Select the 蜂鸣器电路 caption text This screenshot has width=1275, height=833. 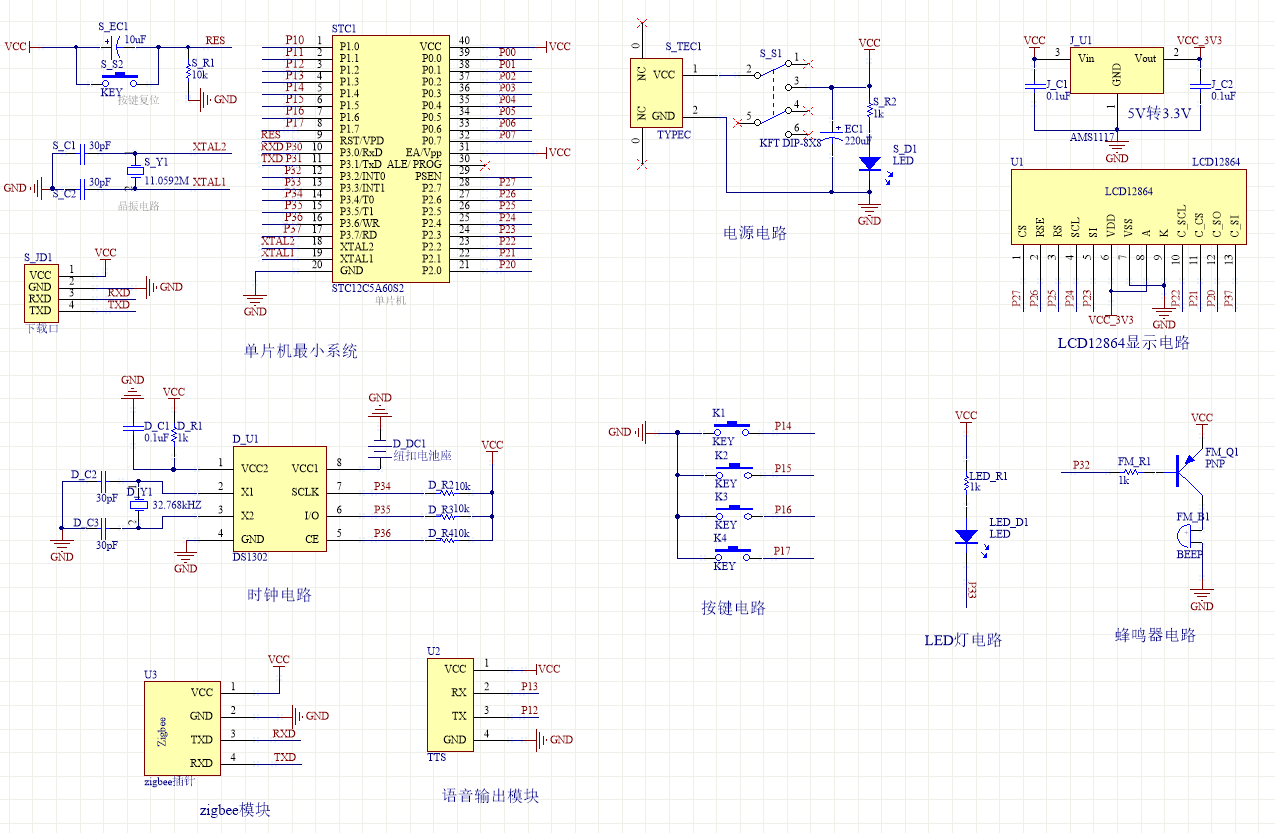(x=1155, y=635)
